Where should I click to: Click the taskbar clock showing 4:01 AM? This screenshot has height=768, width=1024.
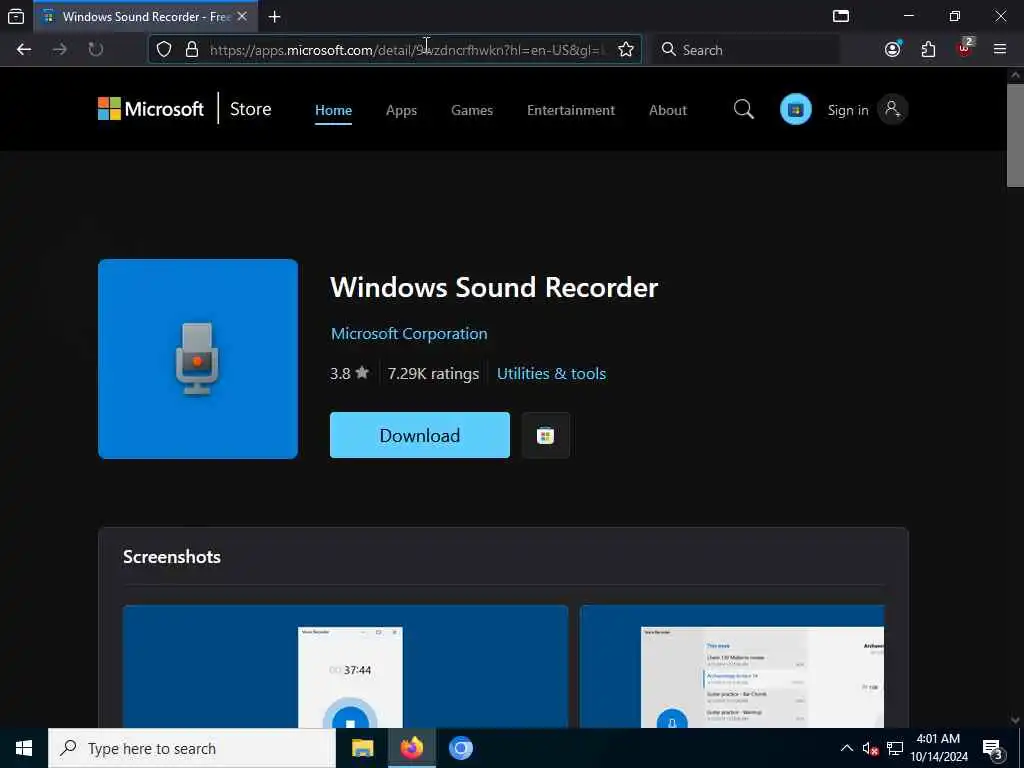coord(938,748)
